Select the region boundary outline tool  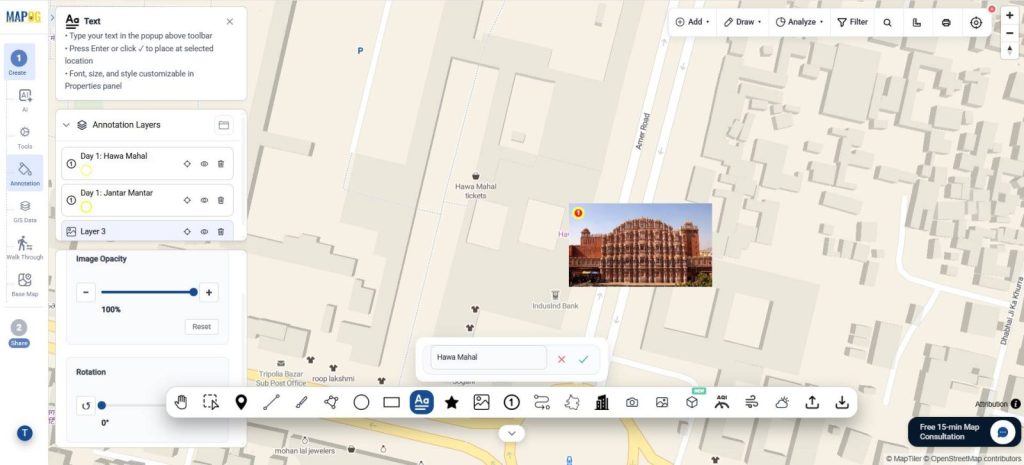[x=572, y=402]
